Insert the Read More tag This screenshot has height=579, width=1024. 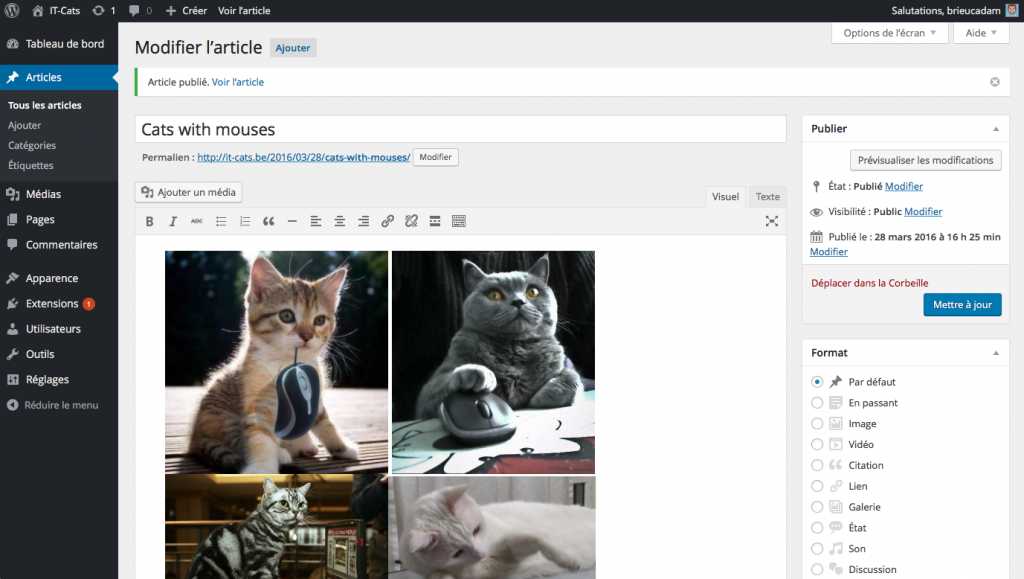(435, 221)
